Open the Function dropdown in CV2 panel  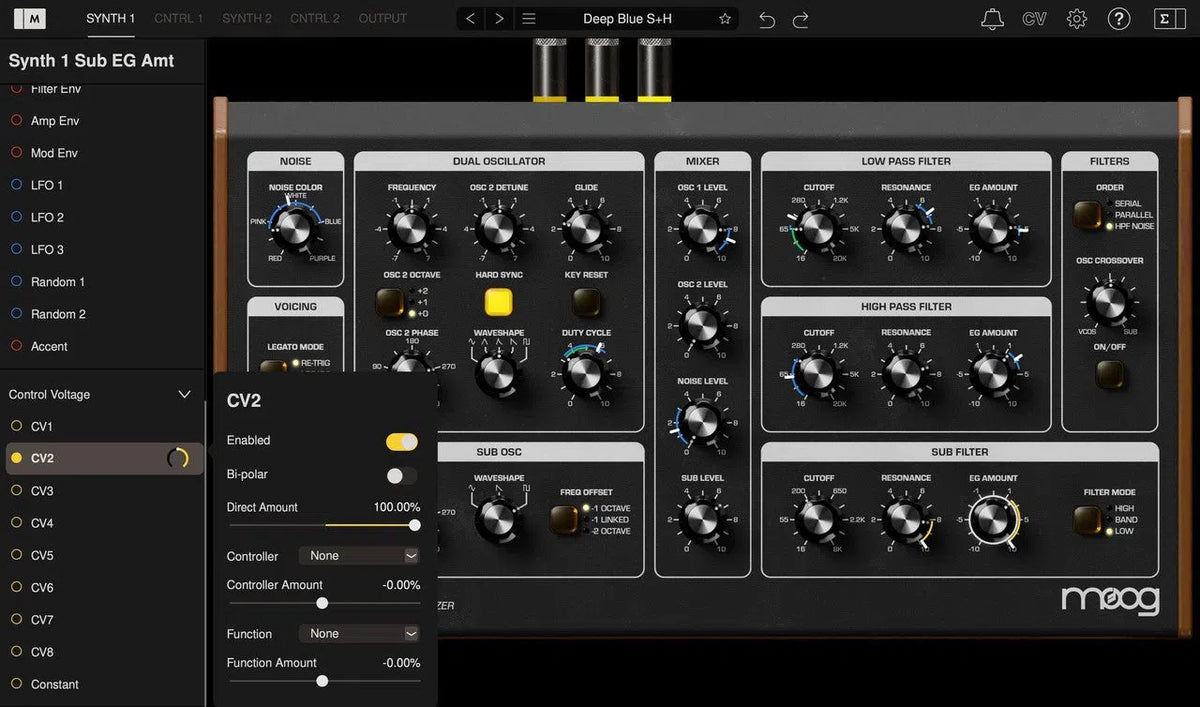point(358,633)
